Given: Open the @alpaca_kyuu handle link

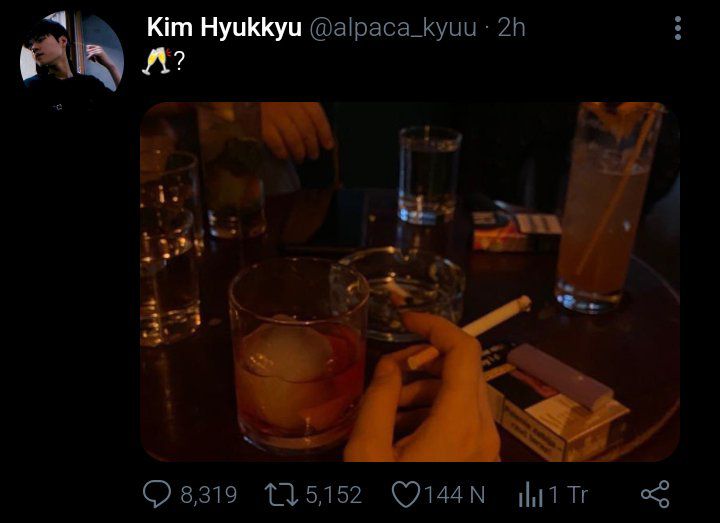Looking at the screenshot, I should click(393, 28).
